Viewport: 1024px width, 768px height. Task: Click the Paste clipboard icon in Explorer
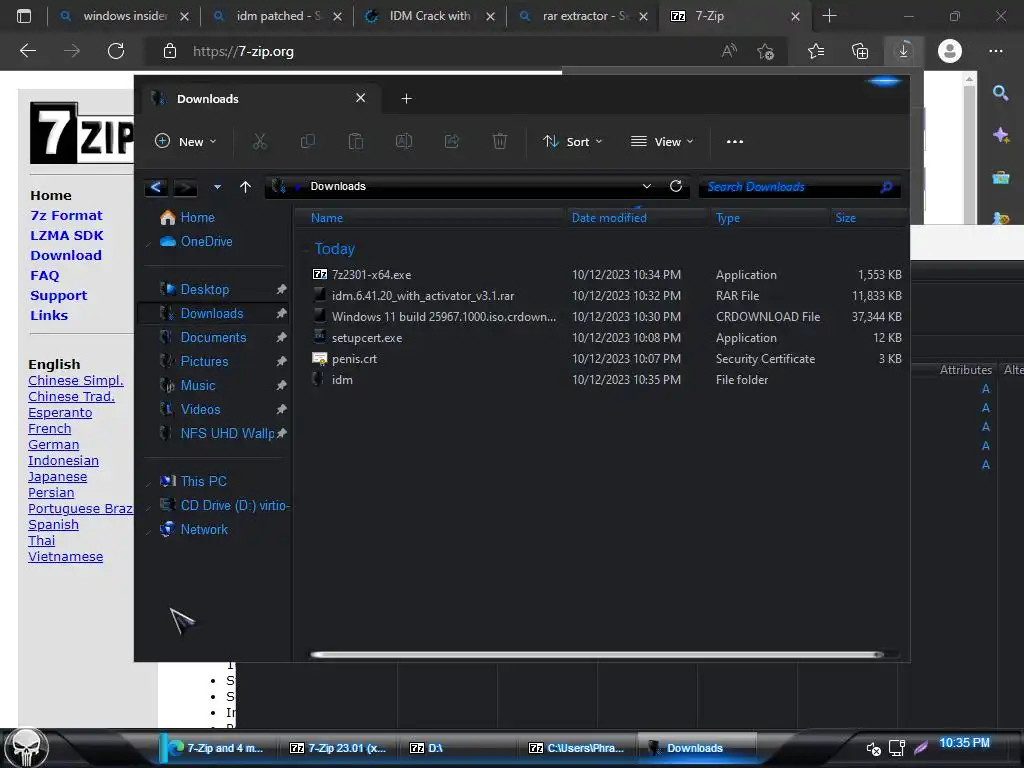tap(355, 141)
